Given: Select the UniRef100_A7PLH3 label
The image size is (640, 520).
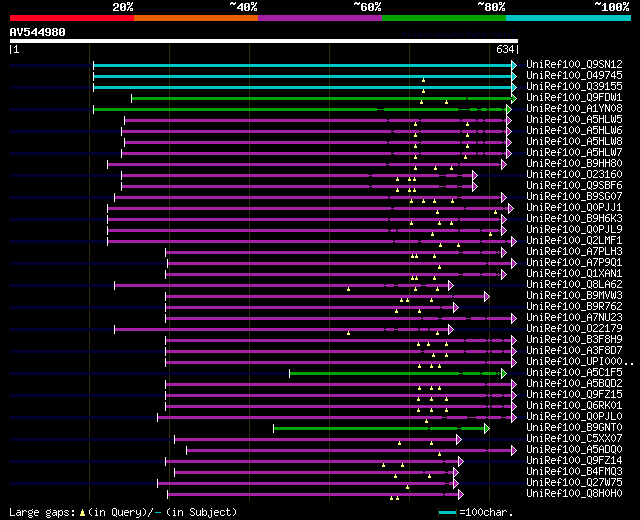Looking at the screenshot, I should [x=574, y=251].
